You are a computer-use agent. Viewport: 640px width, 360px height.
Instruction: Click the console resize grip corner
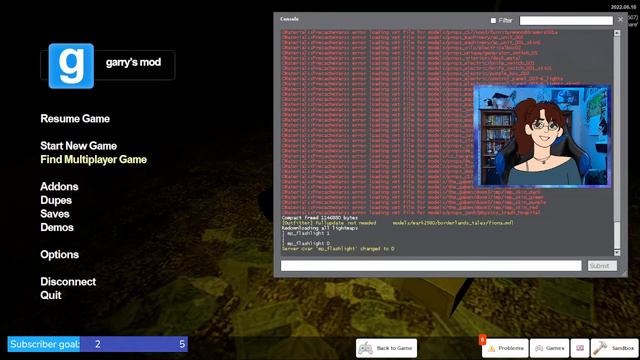[624, 273]
